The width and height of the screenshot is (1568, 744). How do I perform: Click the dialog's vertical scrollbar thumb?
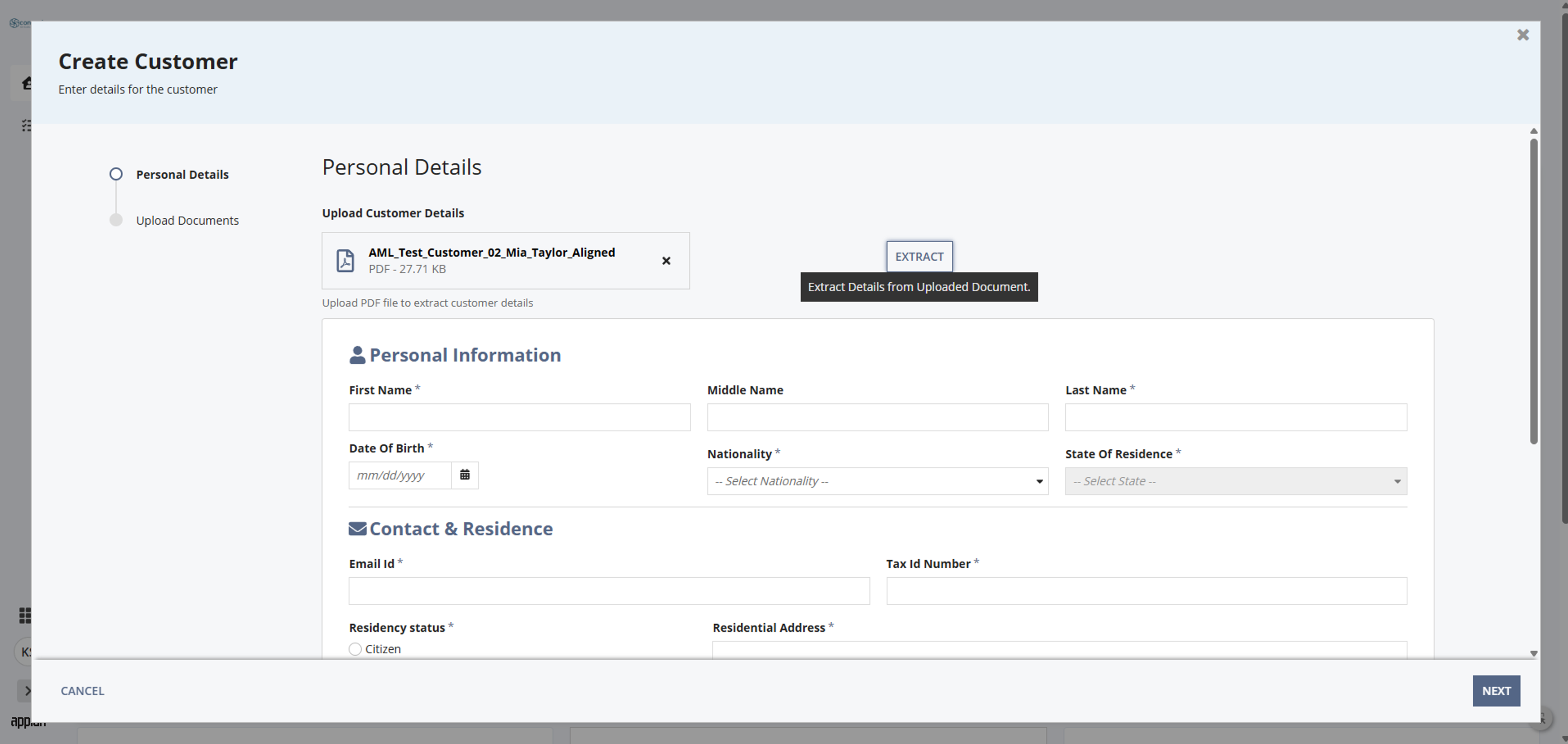click(x=1533, y=291)
